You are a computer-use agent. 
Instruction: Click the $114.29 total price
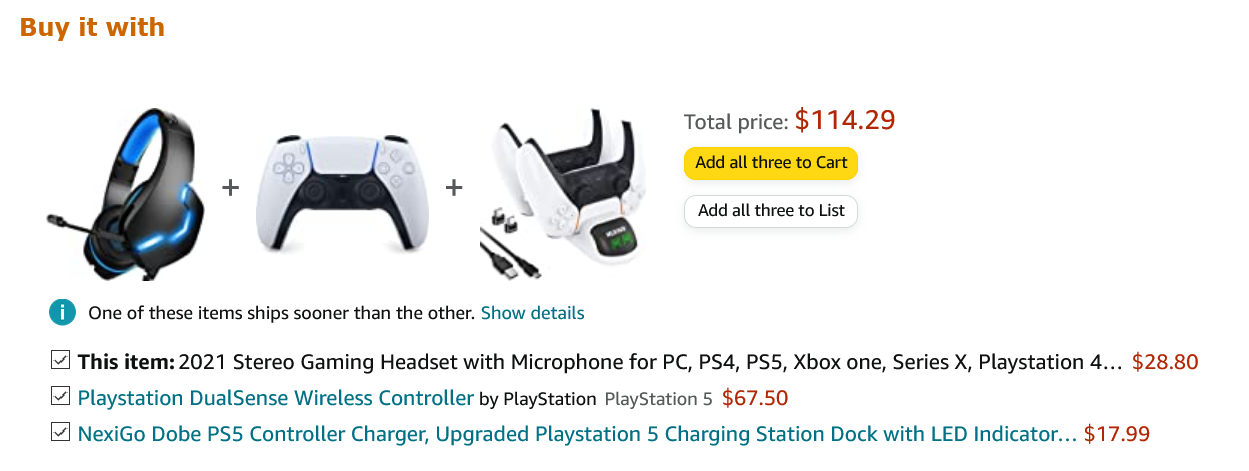[x=845, y=120]
